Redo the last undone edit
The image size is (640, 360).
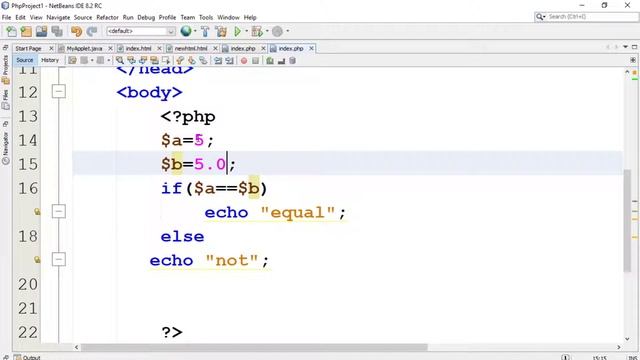coord(92,31)
